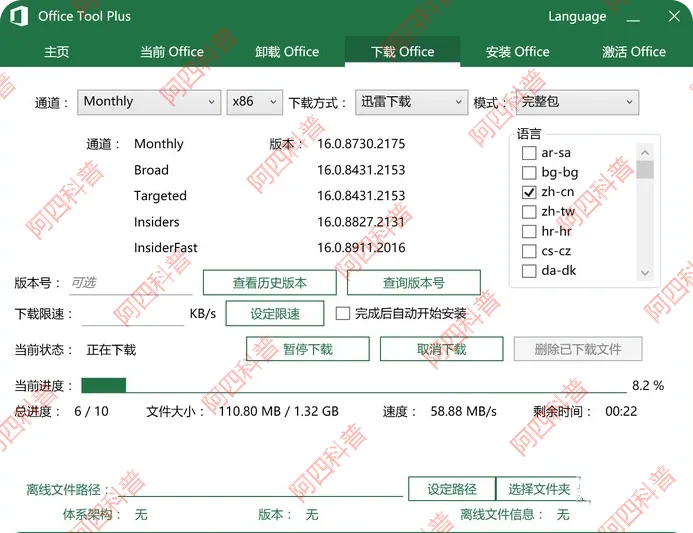Open the x86 architecture dropdown
Image resolution: width=693 pixels, height=533 pixels.
coord(255,102)
